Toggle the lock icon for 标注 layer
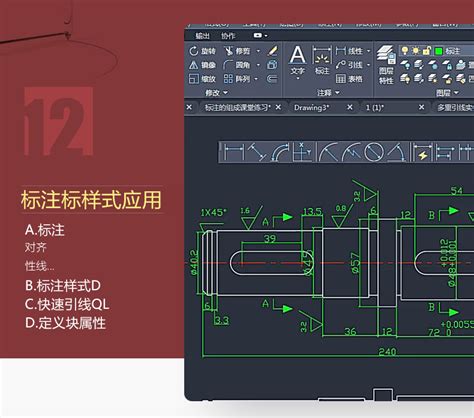 [427, 51]
